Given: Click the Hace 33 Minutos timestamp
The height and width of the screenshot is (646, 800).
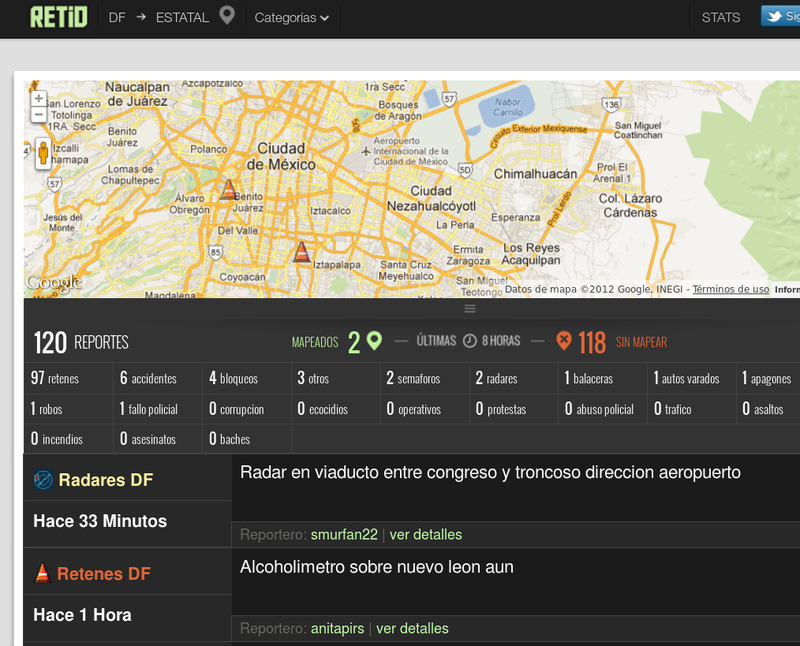Looking at the screenshot, I should pyautogui.click(x=100, y=521).
